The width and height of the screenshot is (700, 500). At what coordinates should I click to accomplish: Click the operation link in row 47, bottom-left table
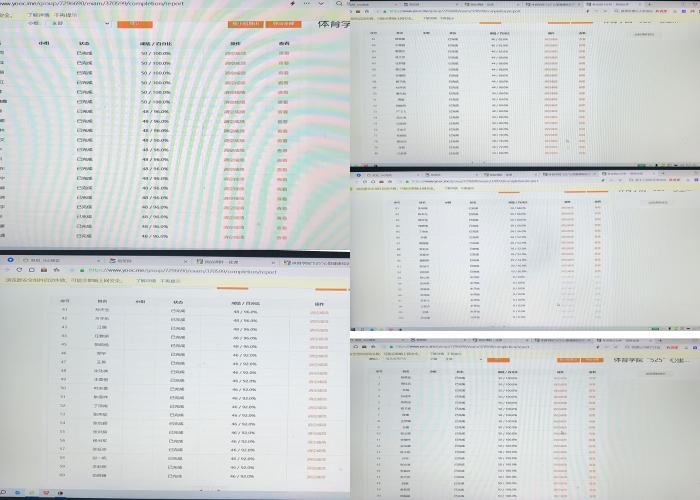(318, 364)
